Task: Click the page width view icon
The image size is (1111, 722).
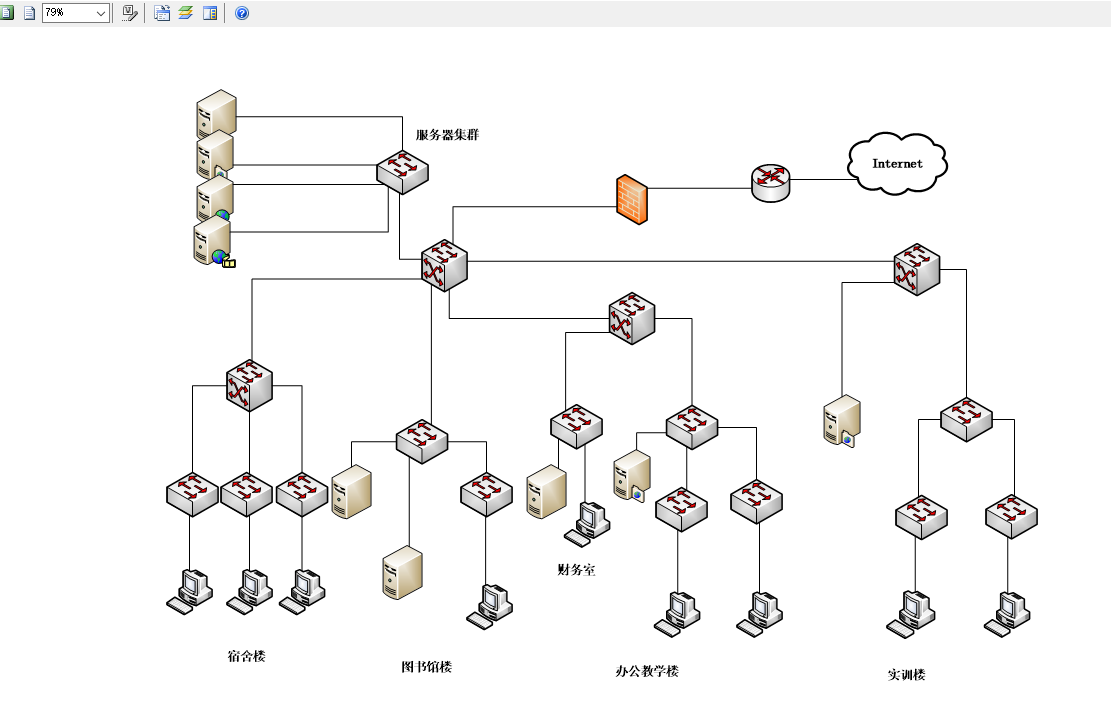Action: (29, 13)
